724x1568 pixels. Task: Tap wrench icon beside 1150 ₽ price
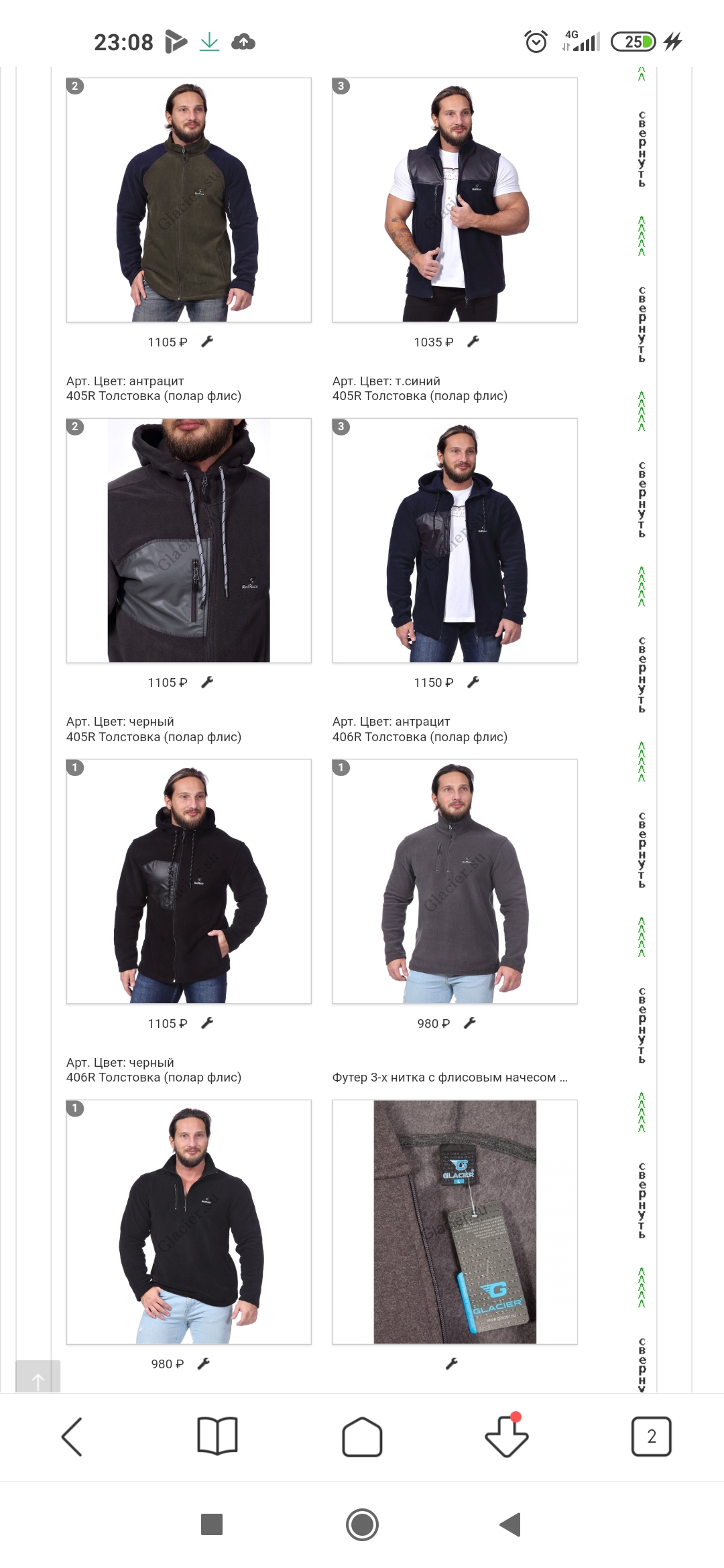click(473, 682)
